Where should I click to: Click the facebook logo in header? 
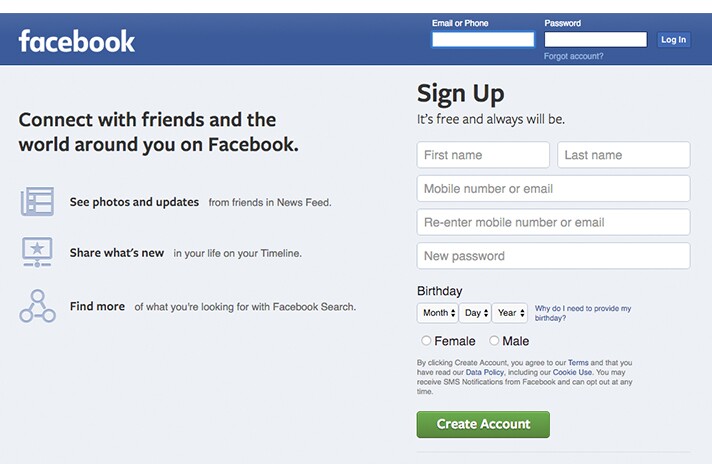77,41
